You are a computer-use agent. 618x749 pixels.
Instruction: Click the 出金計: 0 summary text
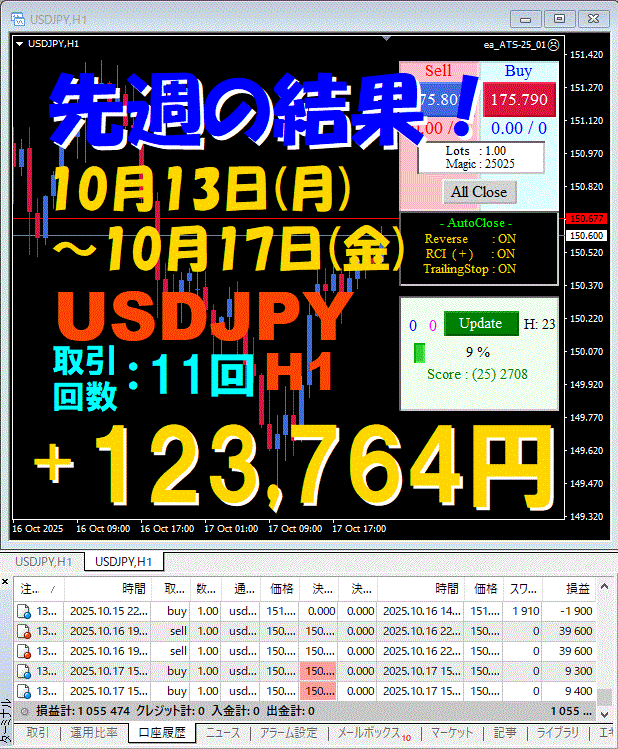290,711
